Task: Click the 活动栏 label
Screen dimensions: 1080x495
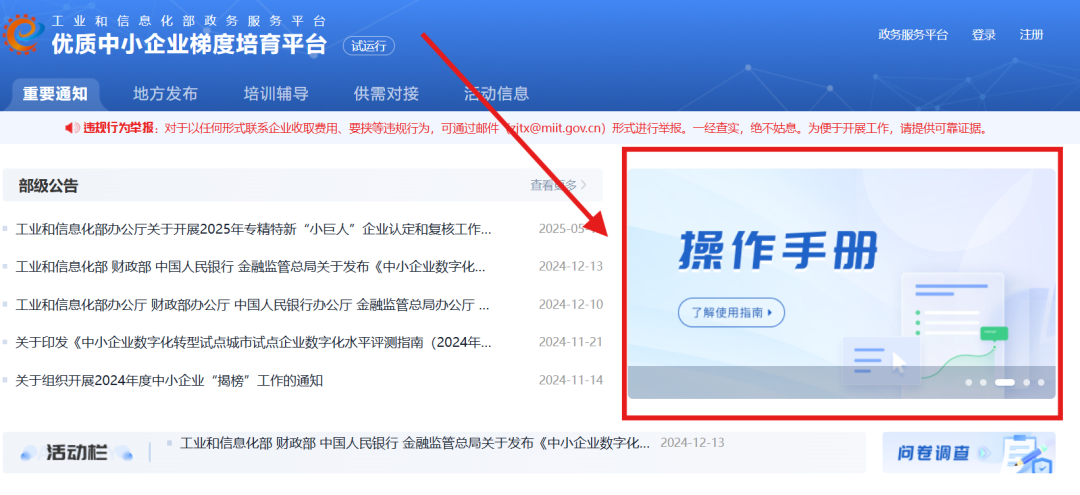Action: 76,452
